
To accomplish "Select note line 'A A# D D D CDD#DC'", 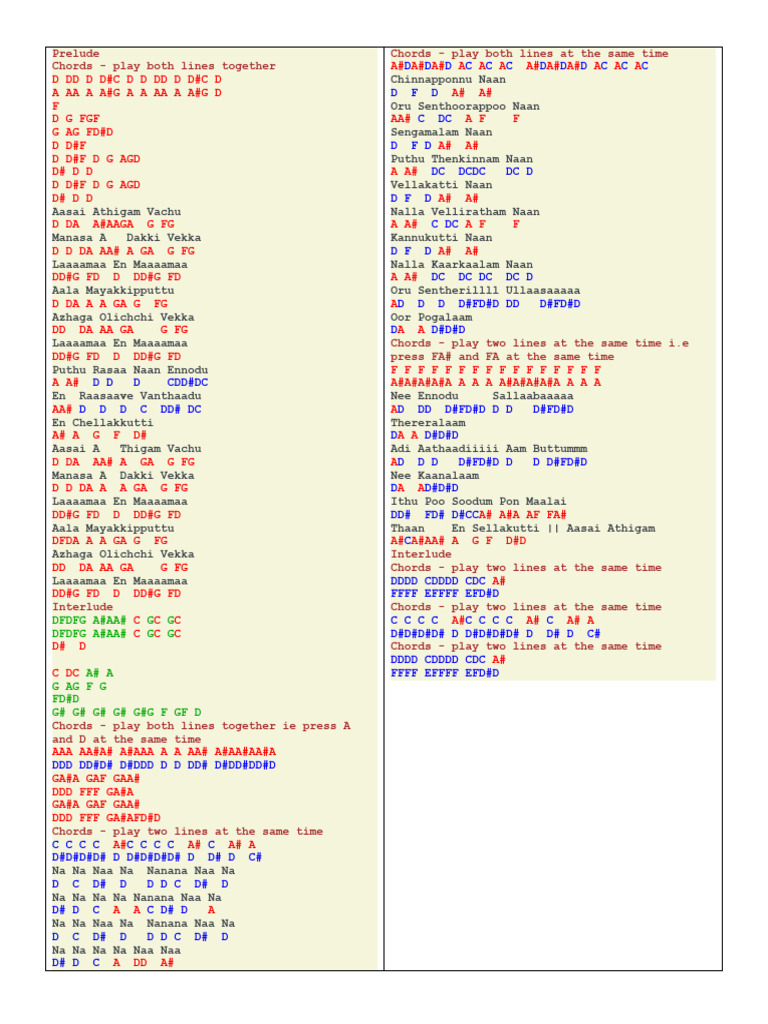I will [x=130, y=382].
